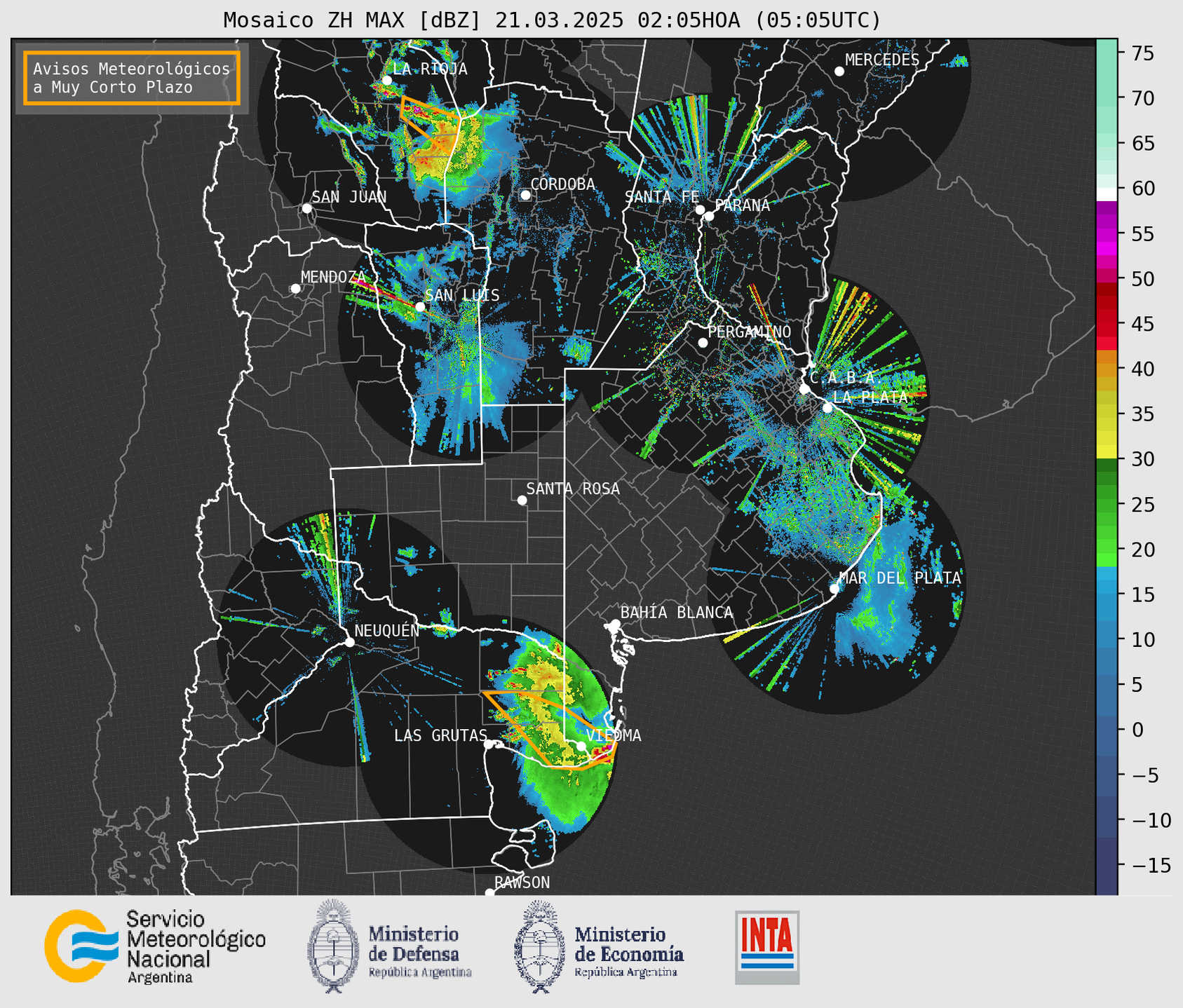Click the 'BAHÍA BLANCA' map label

[x=677, y=613]
